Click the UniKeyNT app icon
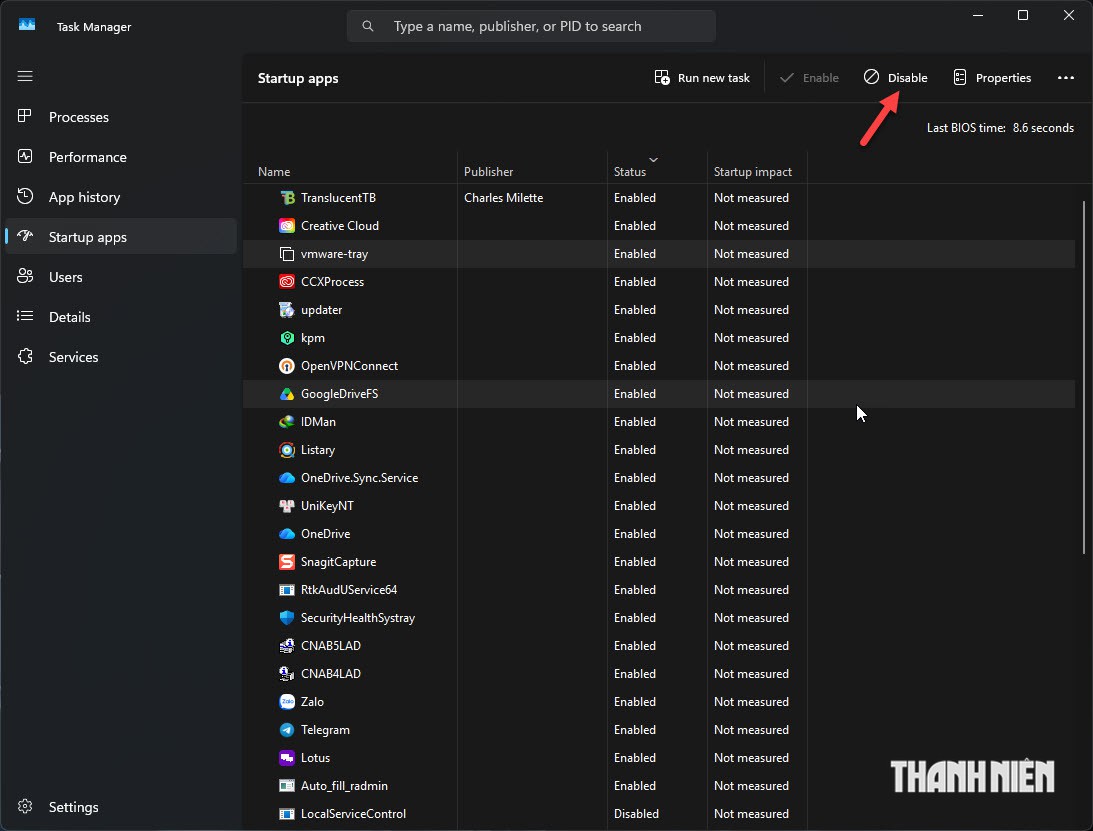1093x831 pixels. point(286,506)
